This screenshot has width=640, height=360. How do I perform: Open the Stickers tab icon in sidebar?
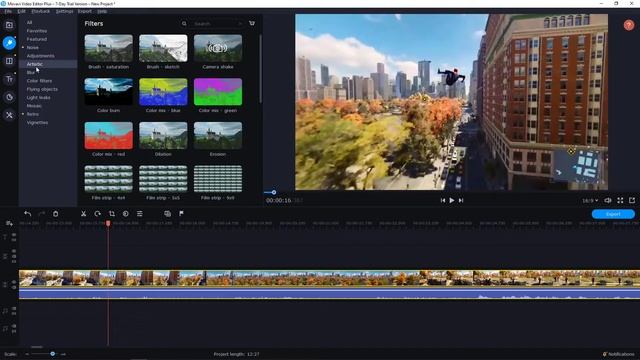point(9,97)
